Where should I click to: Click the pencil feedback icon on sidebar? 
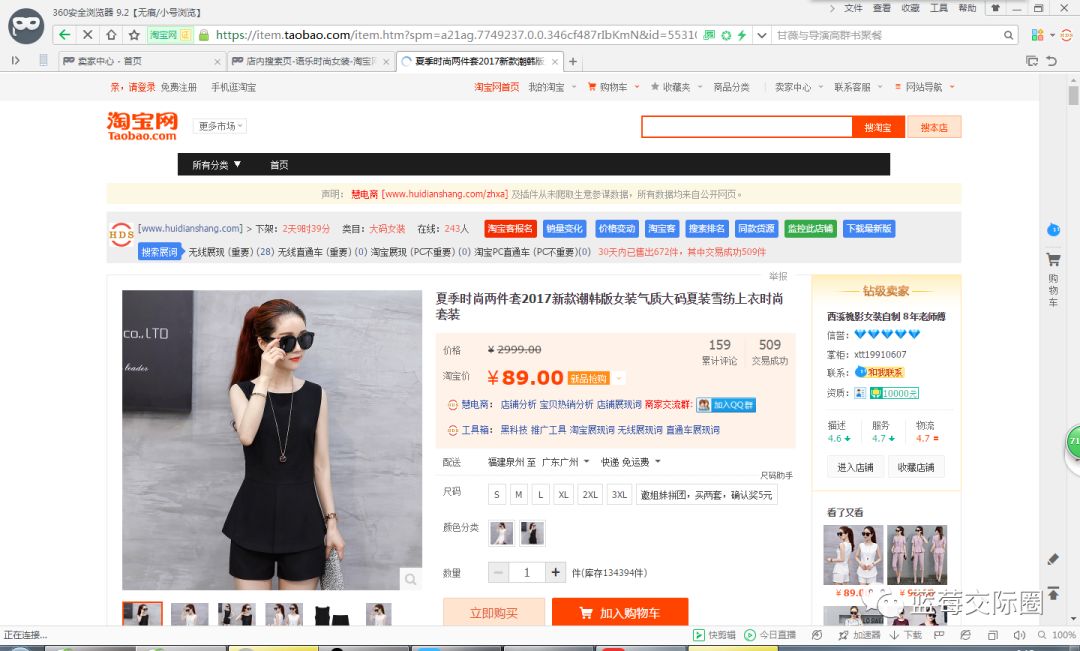1053,559
